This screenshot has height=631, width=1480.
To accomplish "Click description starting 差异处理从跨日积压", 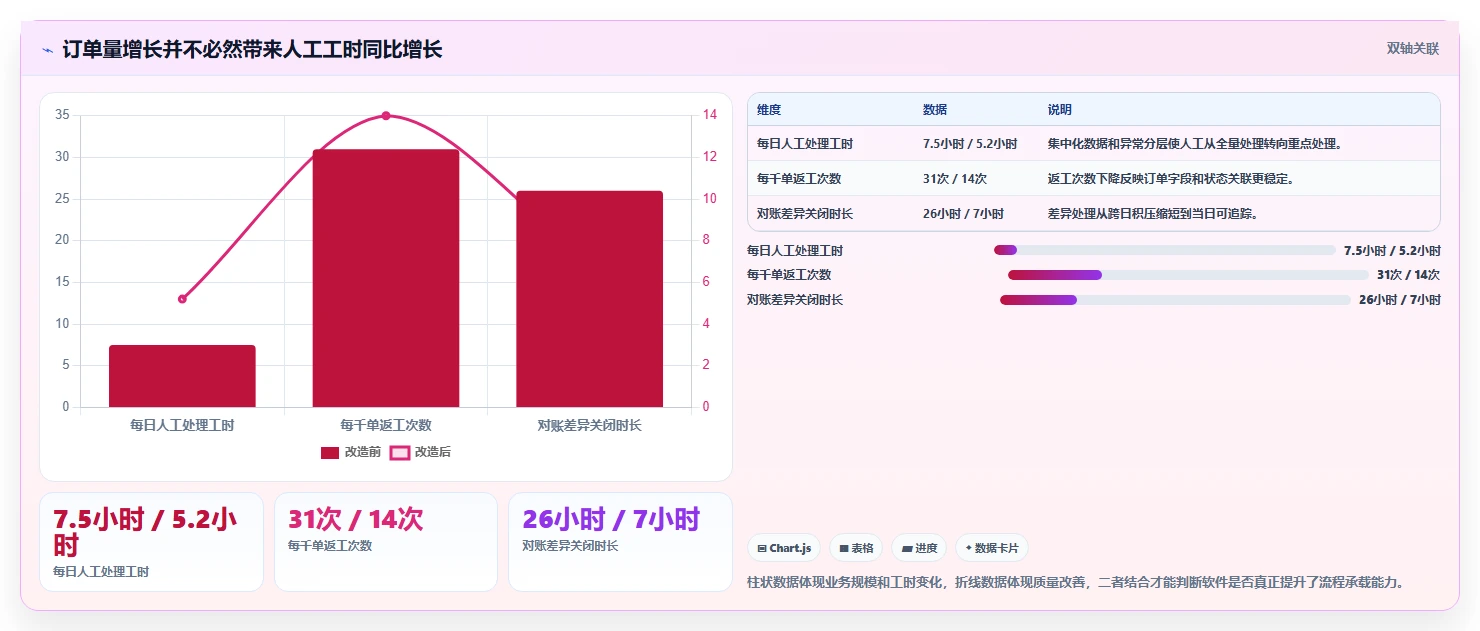I will pos(1153,214).
